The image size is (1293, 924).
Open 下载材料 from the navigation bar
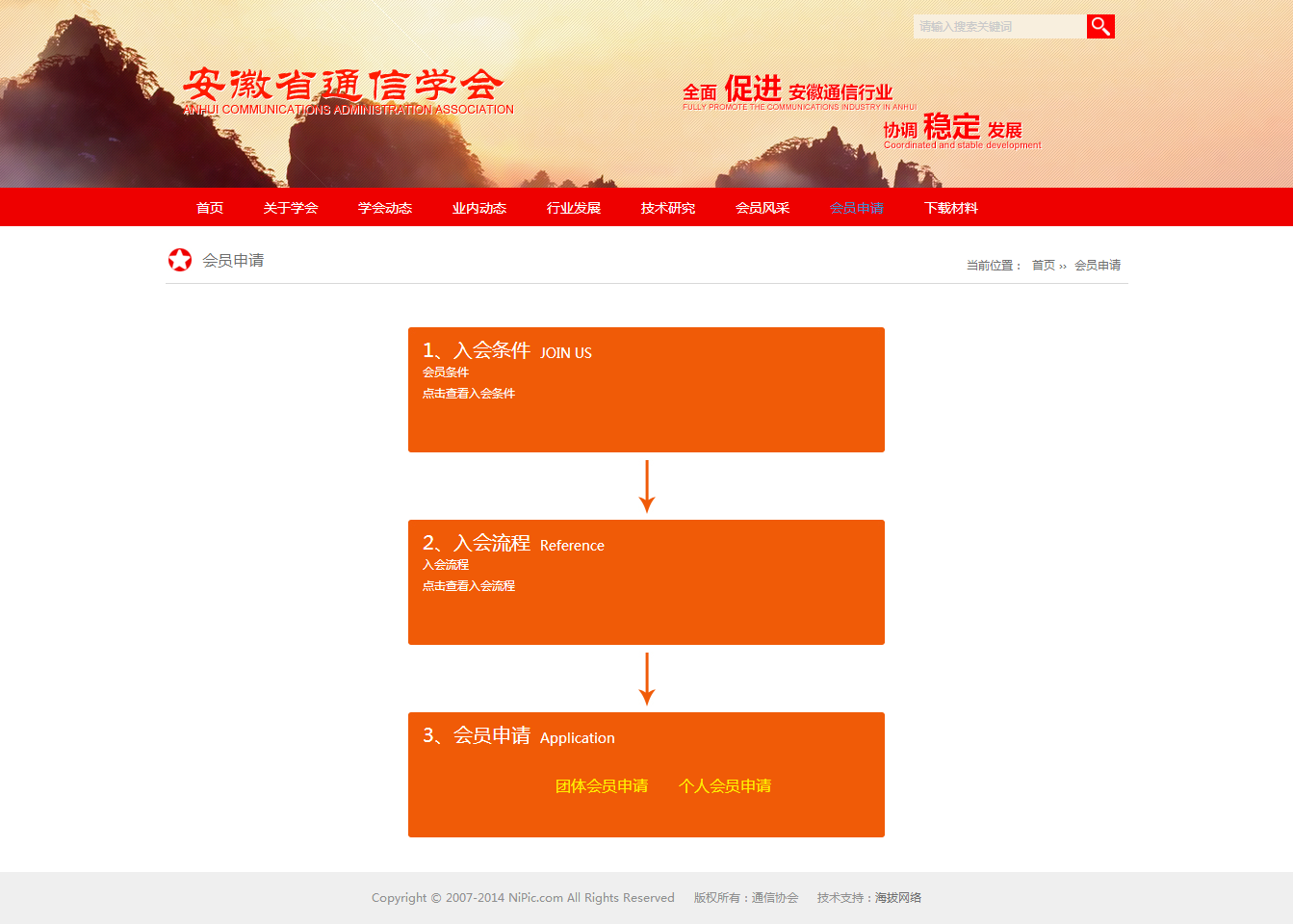pyautogui.click(x=951, y=208)
